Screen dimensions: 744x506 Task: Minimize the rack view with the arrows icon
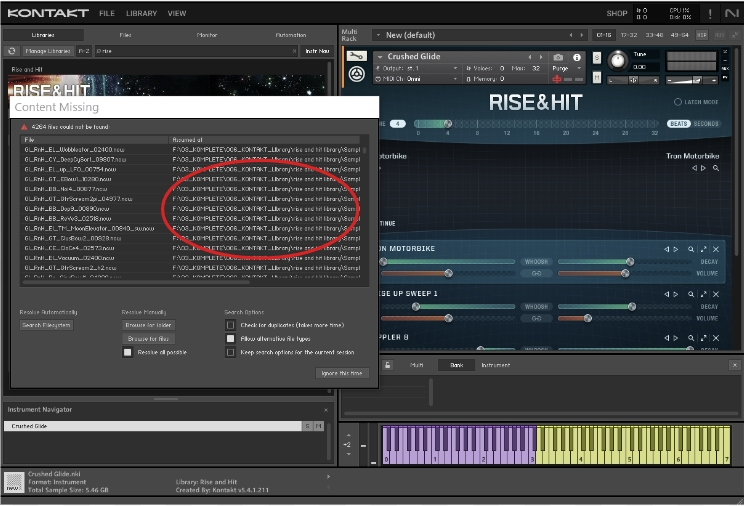click(735, 35)
